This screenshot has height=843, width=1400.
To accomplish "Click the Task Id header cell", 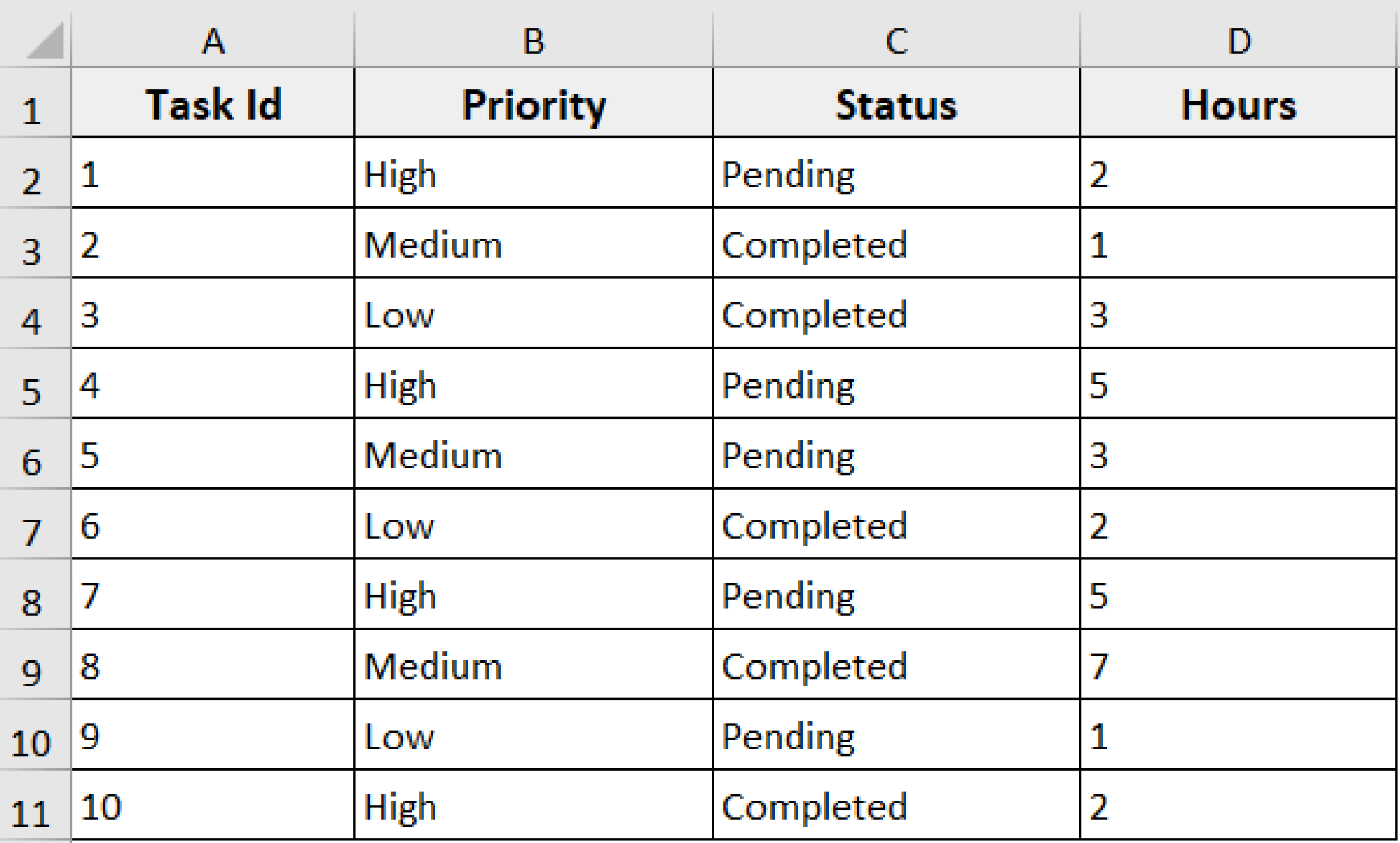I will pos(214,104).
